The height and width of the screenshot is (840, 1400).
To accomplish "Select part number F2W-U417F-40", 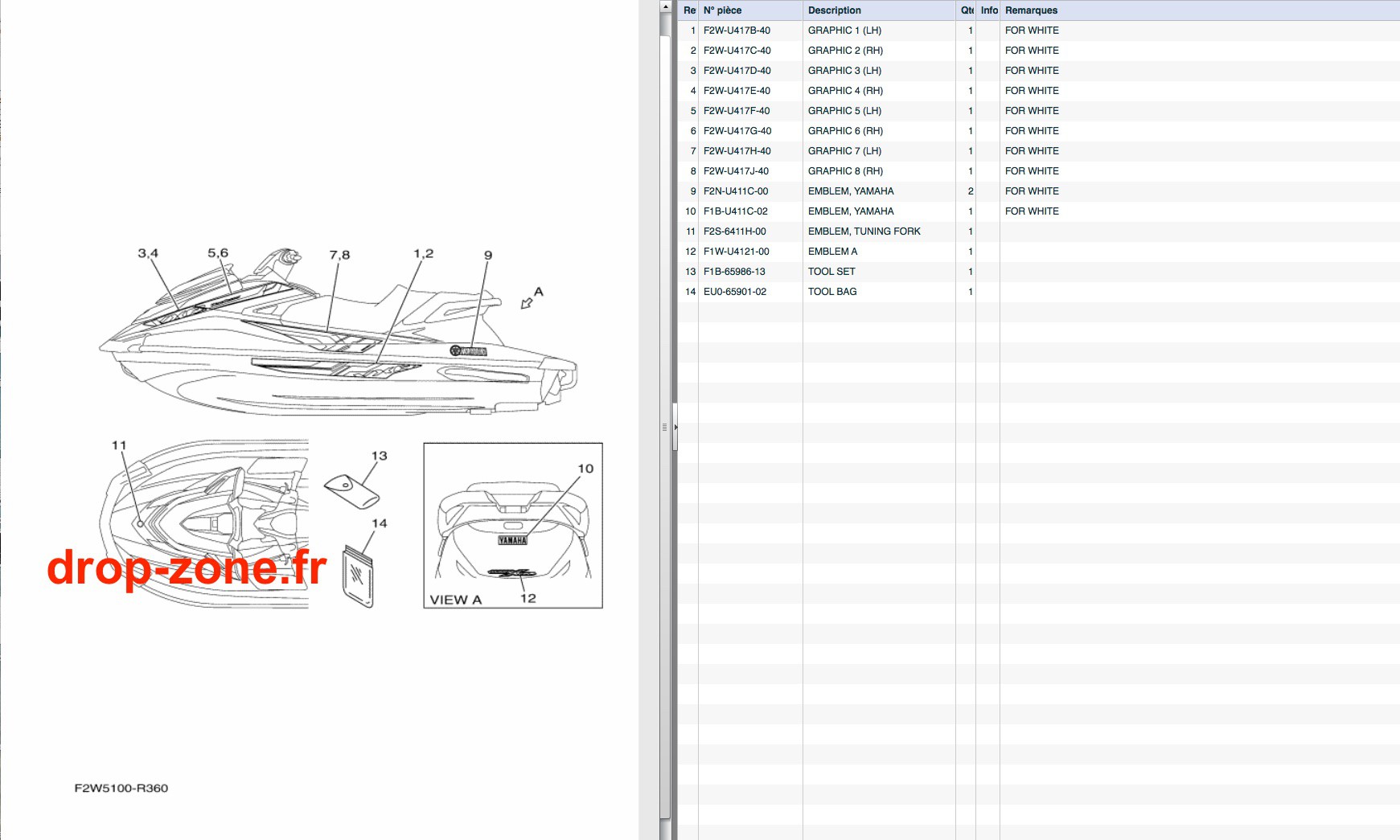I will tap(737, 111).
